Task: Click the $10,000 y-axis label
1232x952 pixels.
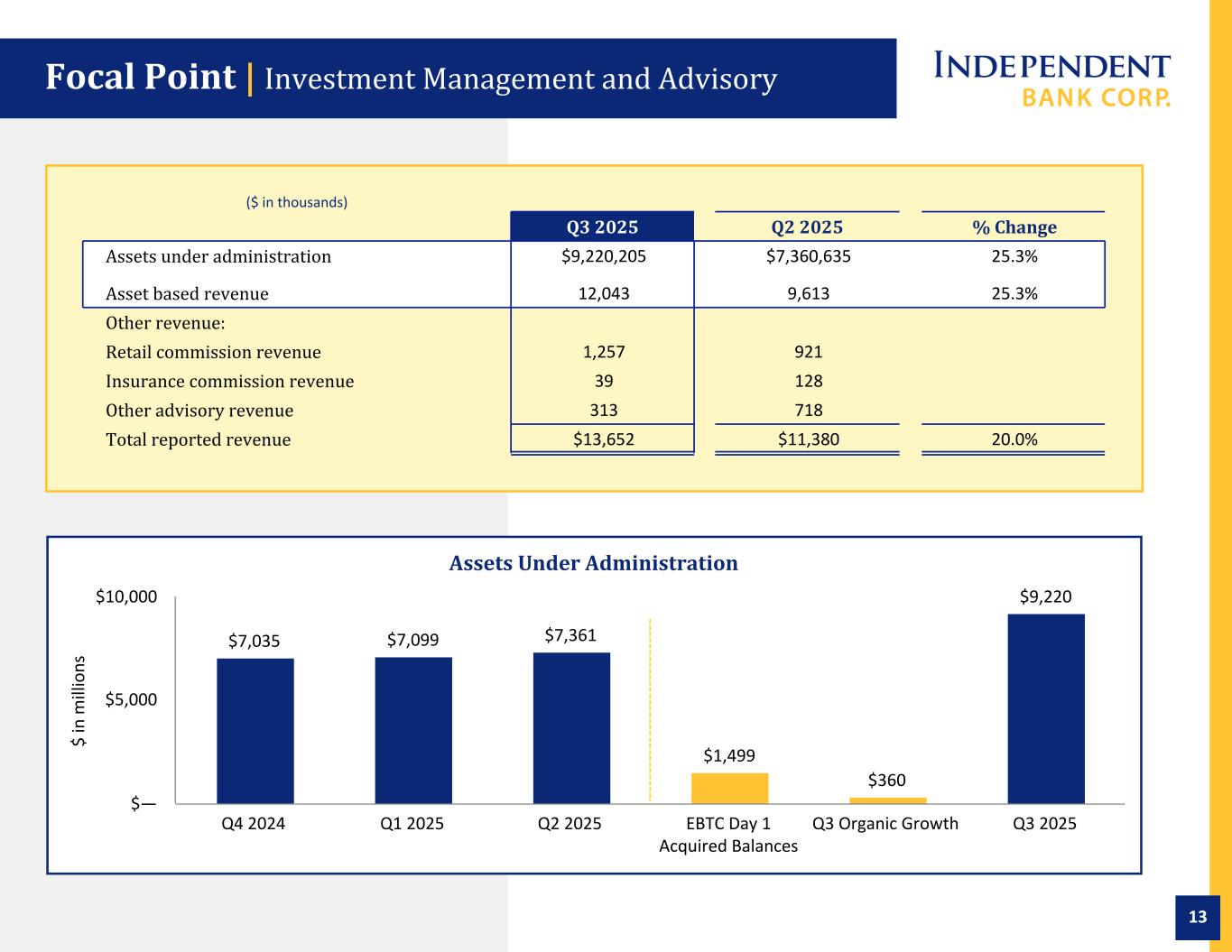Action: (x=126, y=596)
